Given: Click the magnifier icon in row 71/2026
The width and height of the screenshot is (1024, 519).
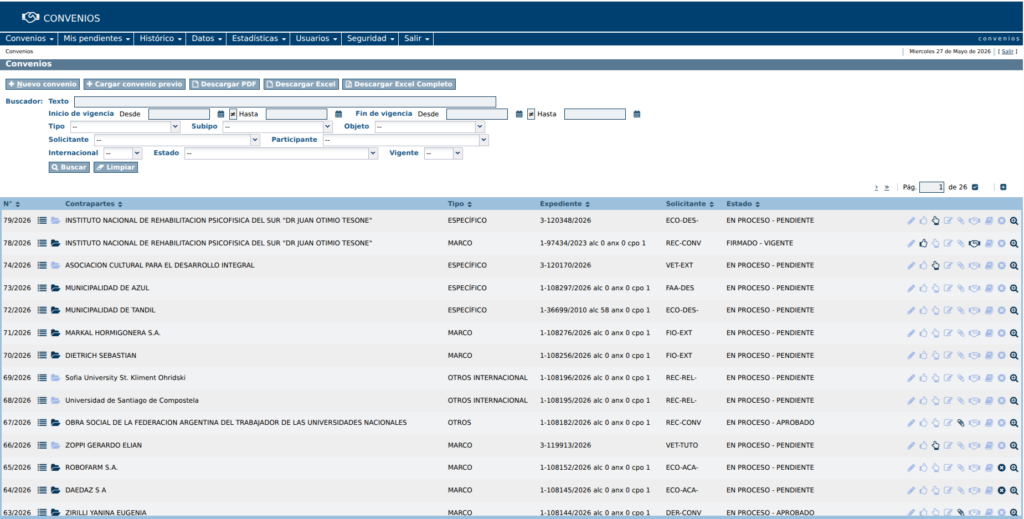Looking at the screenshot, I should 1014,333.
